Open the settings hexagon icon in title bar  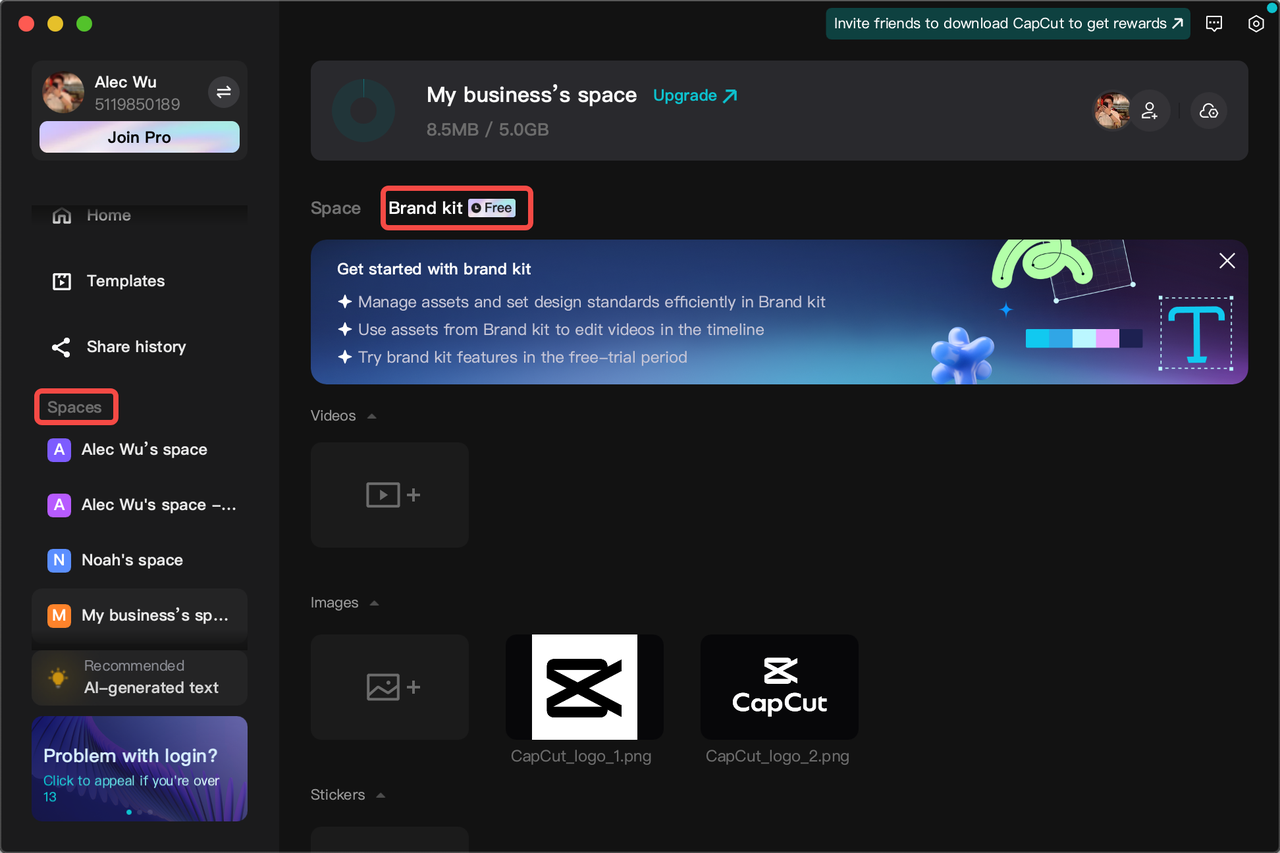(1256, 24)
